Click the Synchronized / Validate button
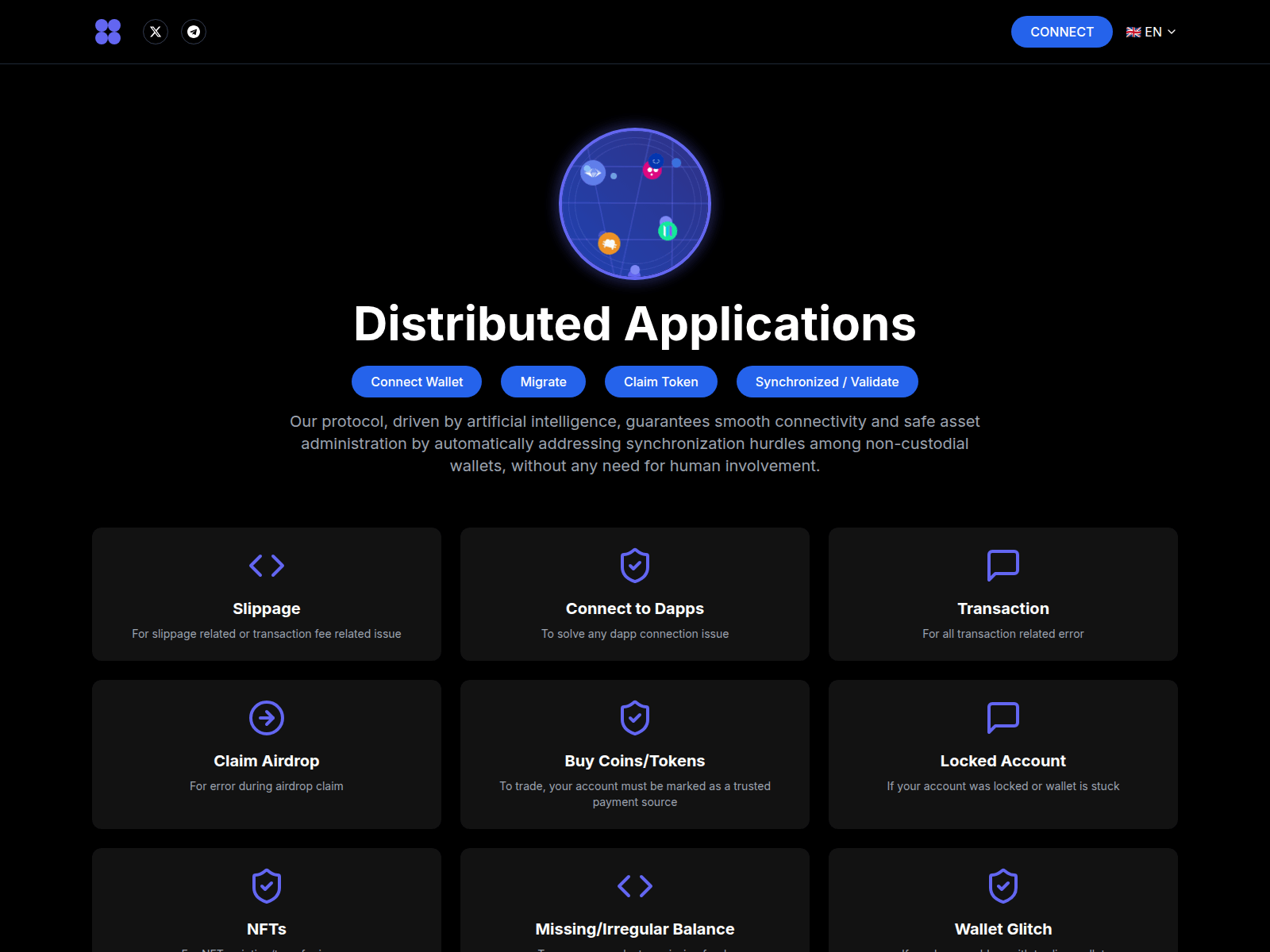 tap(827, 382)
